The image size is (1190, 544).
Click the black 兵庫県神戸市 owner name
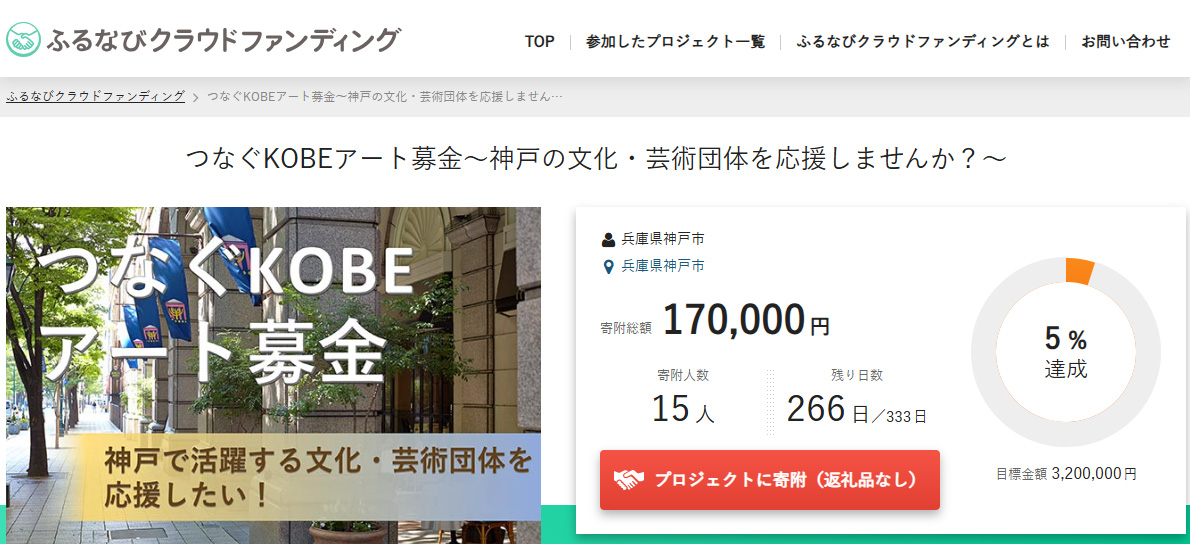663,240
